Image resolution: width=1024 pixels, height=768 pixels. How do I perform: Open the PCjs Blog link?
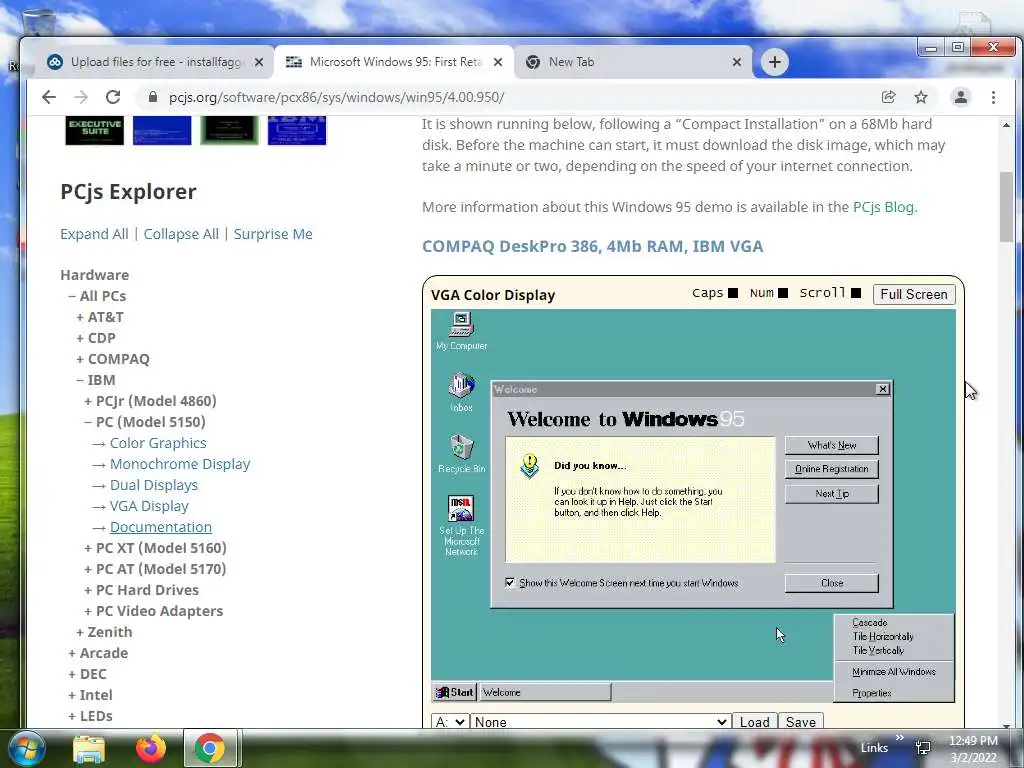(884, 207)
